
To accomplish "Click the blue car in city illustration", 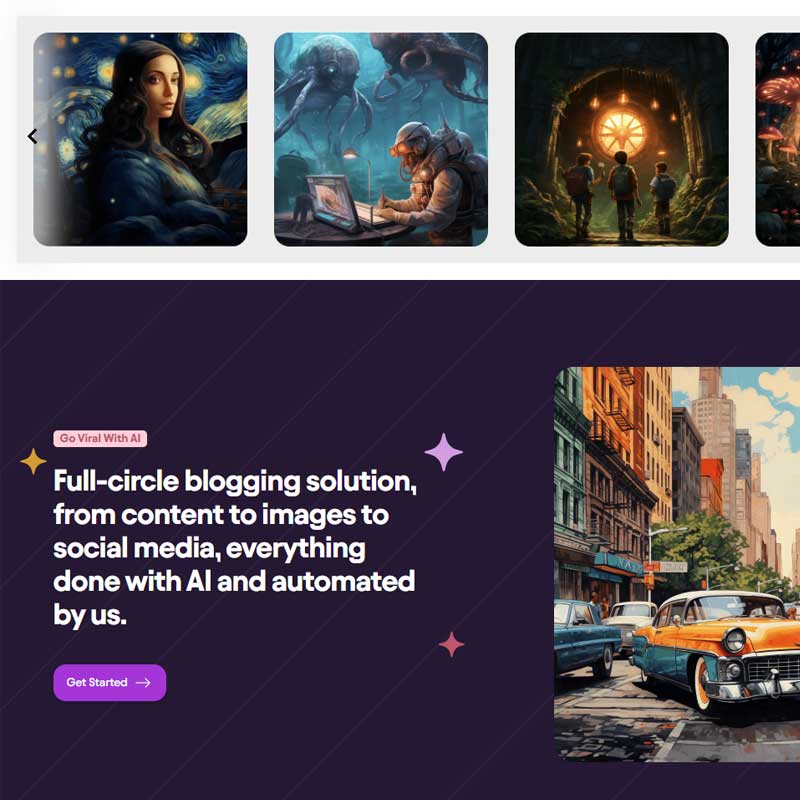I will click(586, 637).
